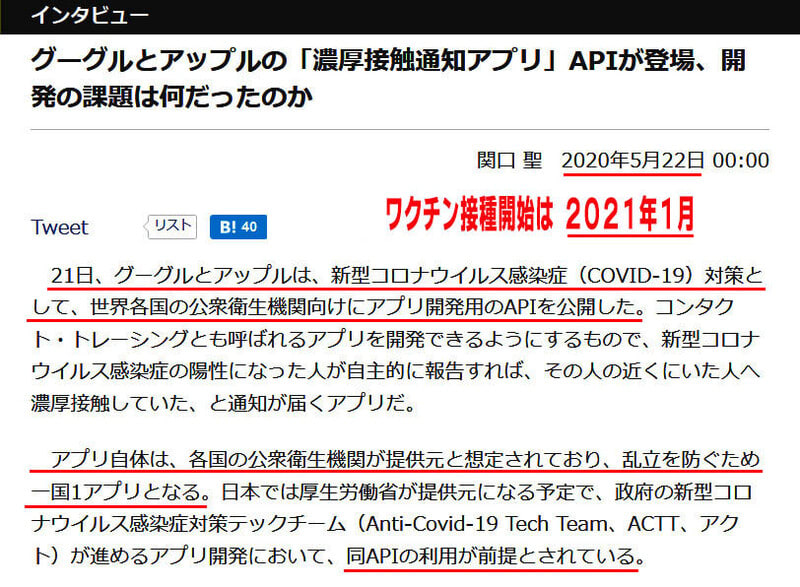
Task: Click the date 2020年5月22日 00:00
Action: (x=665, y=161)
